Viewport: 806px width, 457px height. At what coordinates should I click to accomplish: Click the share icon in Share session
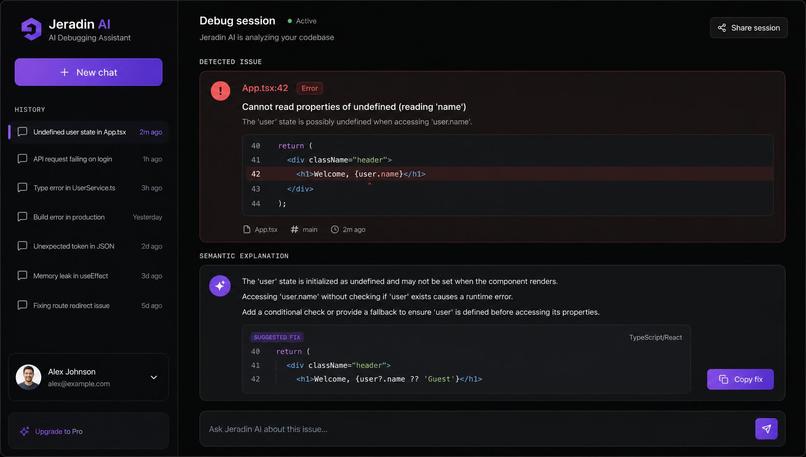click(x=722, y=28)
